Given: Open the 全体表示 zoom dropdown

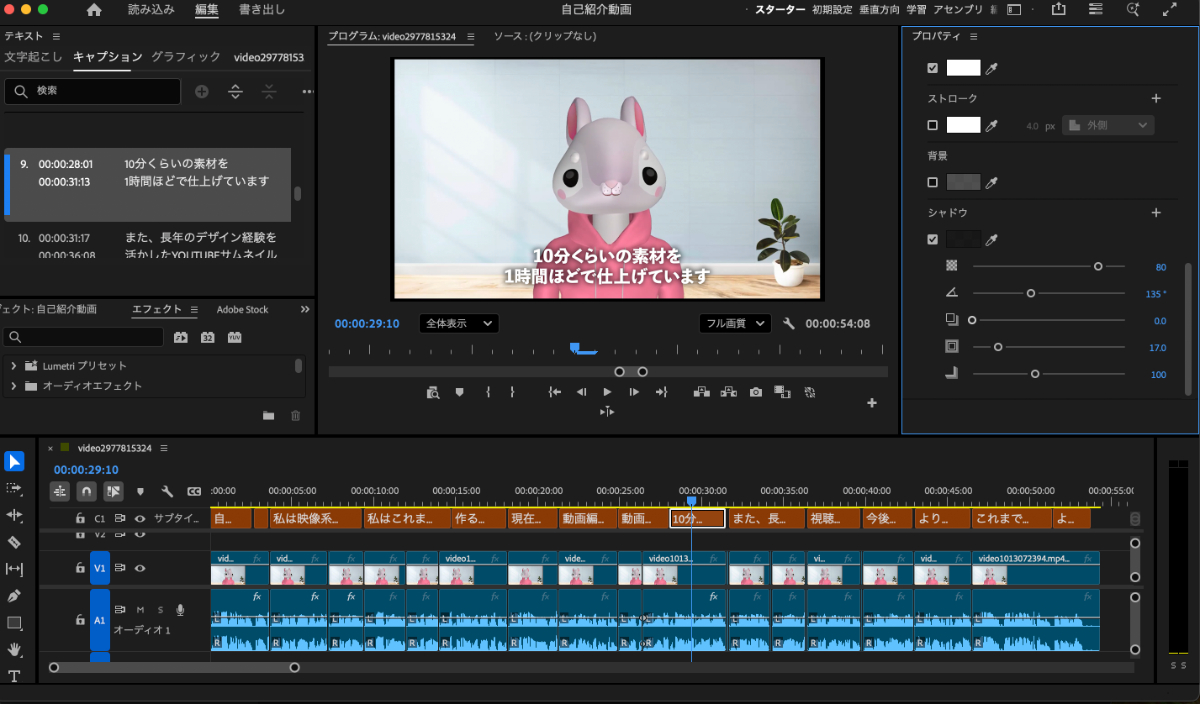Looking at the screenshot, I should (459, 324).
